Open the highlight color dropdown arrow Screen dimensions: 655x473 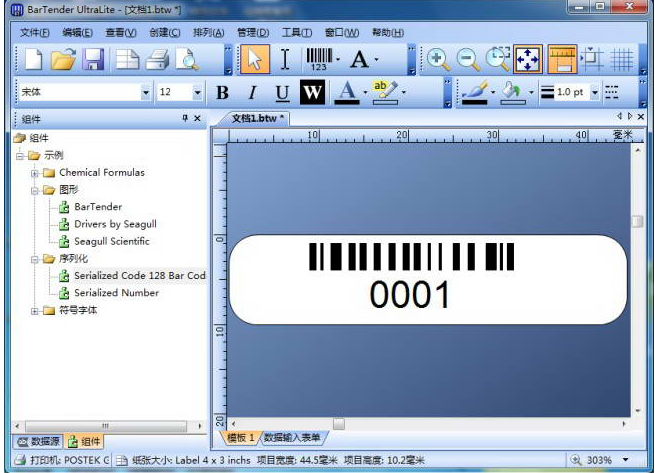[404, 92]
